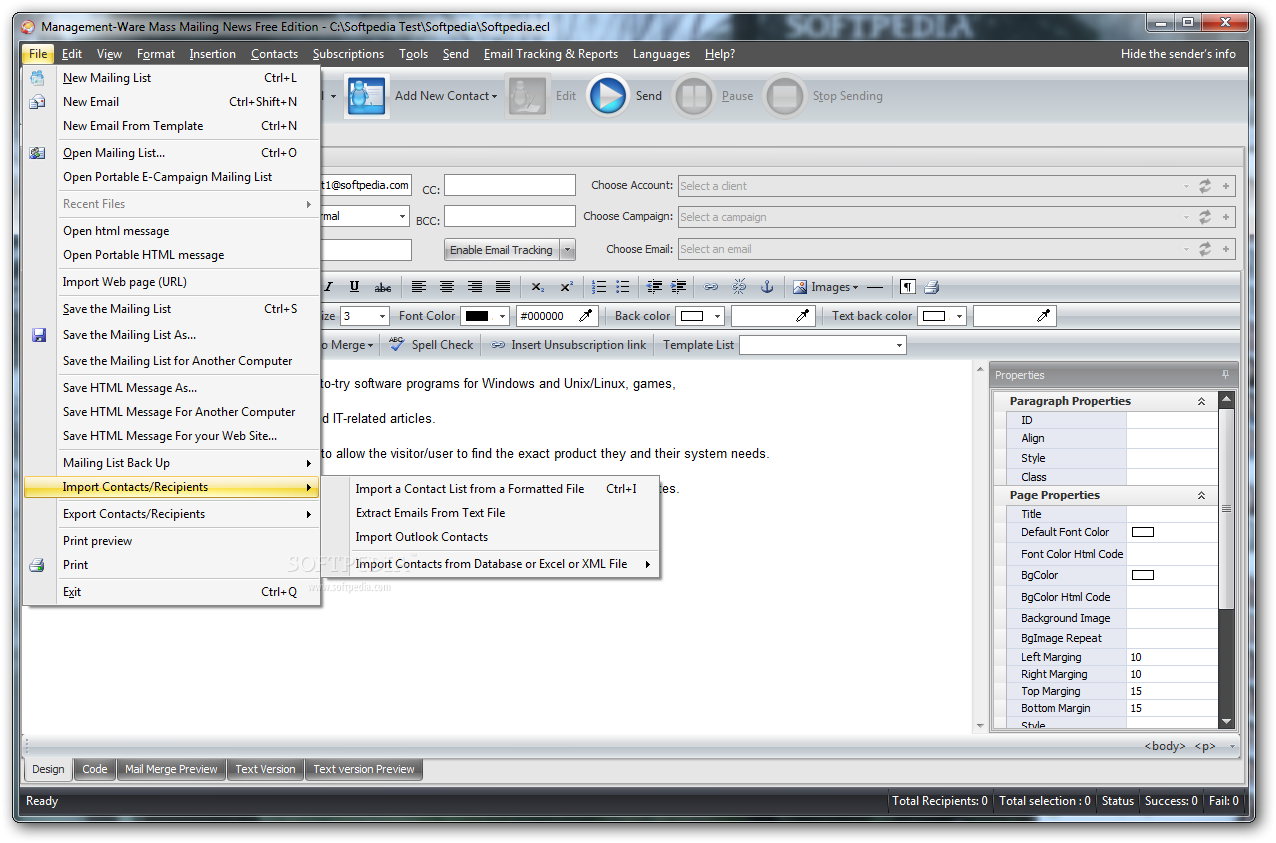
Task: Open the Text back color dropdown arrow
Action: pyautogui.click(x=959, y=316)
